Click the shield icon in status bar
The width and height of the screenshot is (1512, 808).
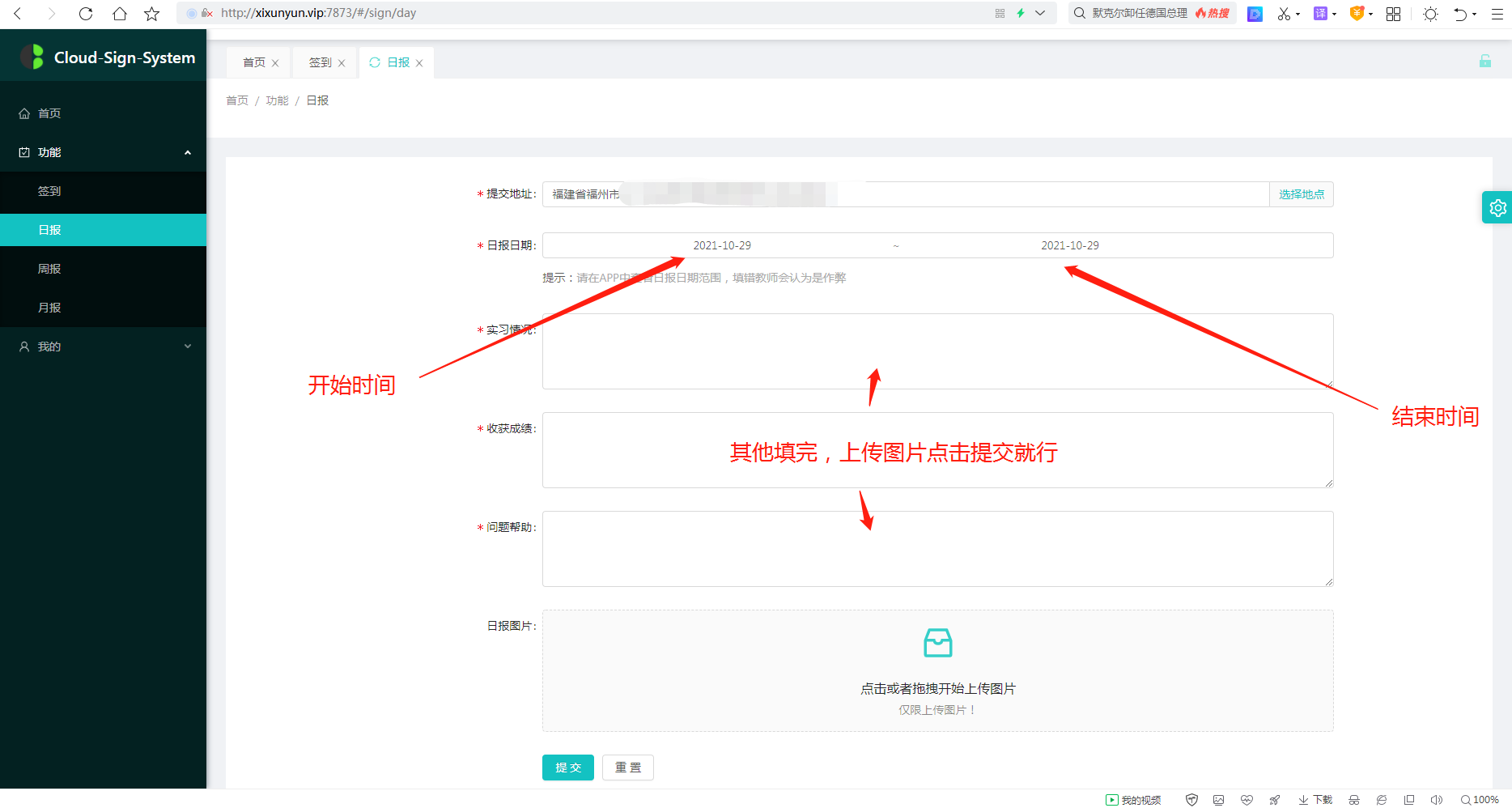tap(1191, 800)
